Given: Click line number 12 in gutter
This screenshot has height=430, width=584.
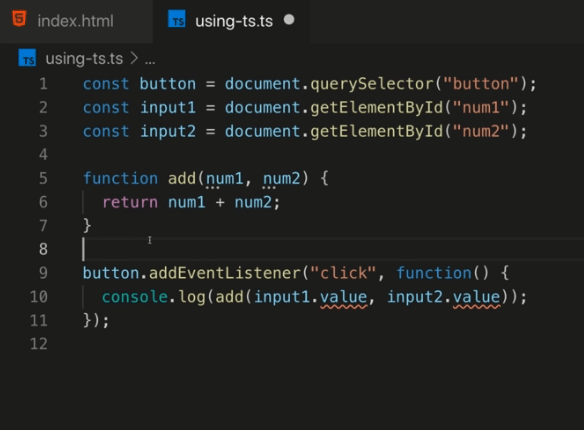Looking at the screenshot, I should [x=39, y=344].
